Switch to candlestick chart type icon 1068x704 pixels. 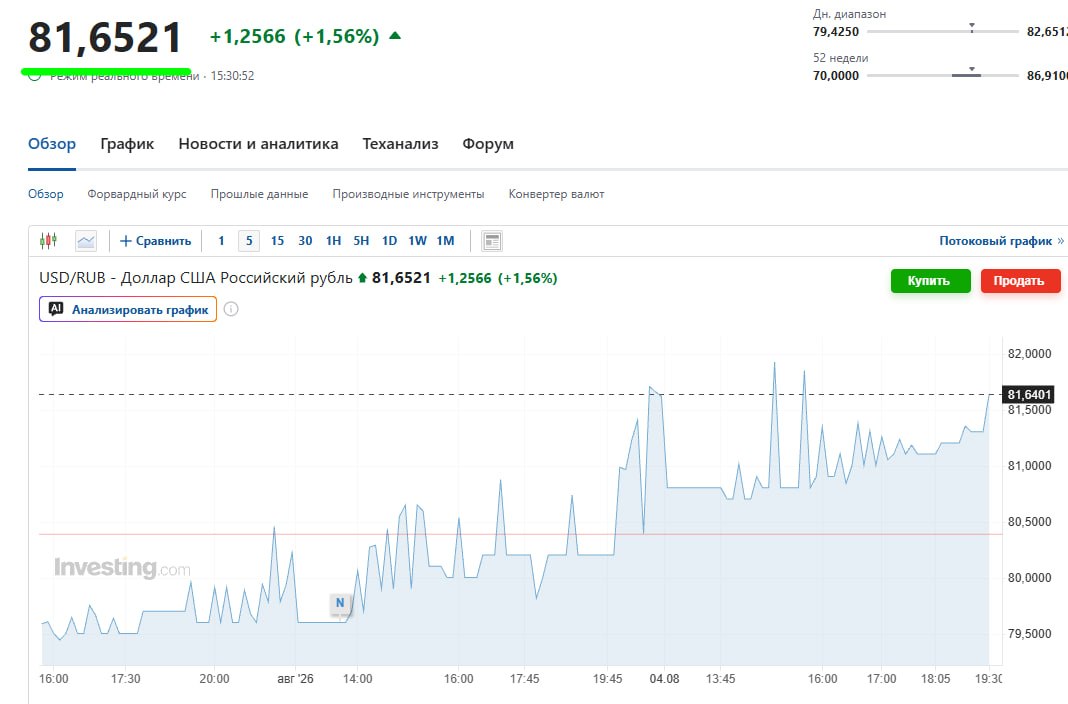coord(48,240)
